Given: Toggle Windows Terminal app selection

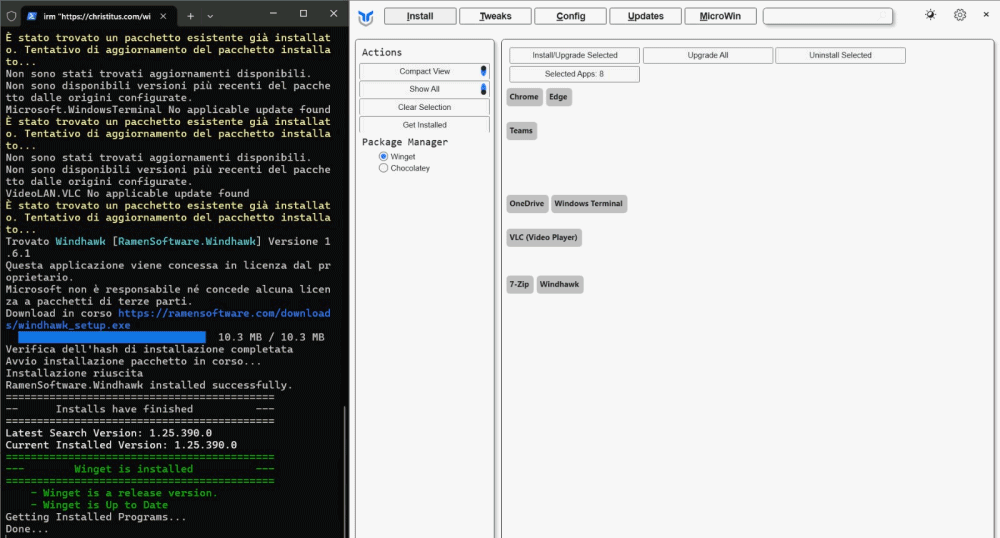Looking at the screenshot, I should (589, 204).
